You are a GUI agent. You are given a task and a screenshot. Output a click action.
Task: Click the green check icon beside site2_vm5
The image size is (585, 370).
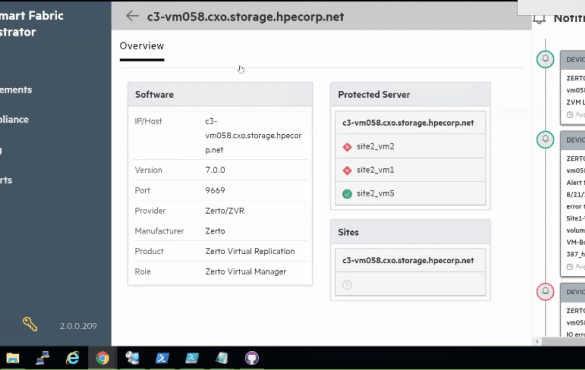tap(347, 194)
